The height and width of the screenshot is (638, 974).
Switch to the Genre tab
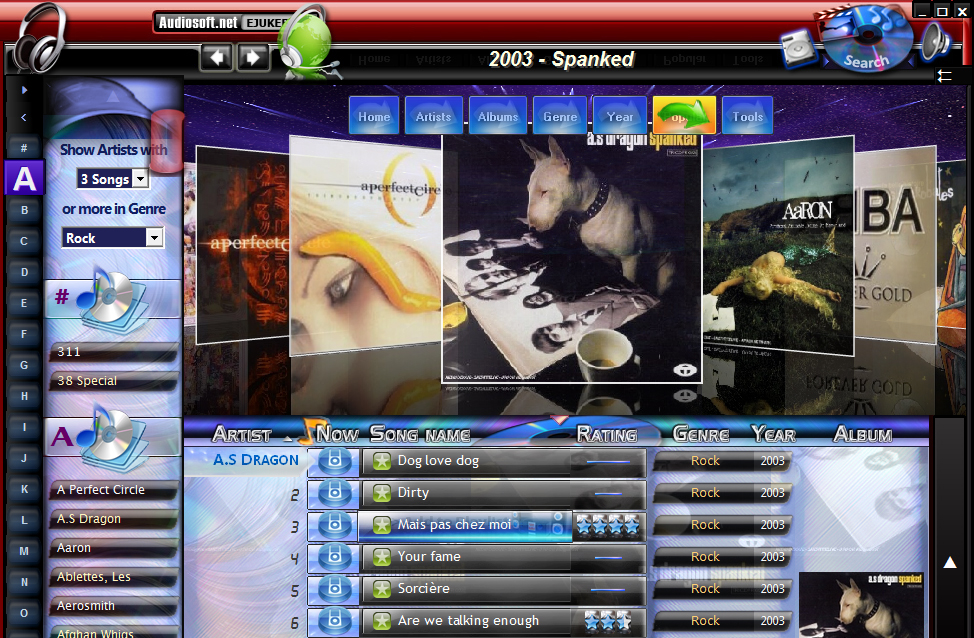tap(560, 116)
